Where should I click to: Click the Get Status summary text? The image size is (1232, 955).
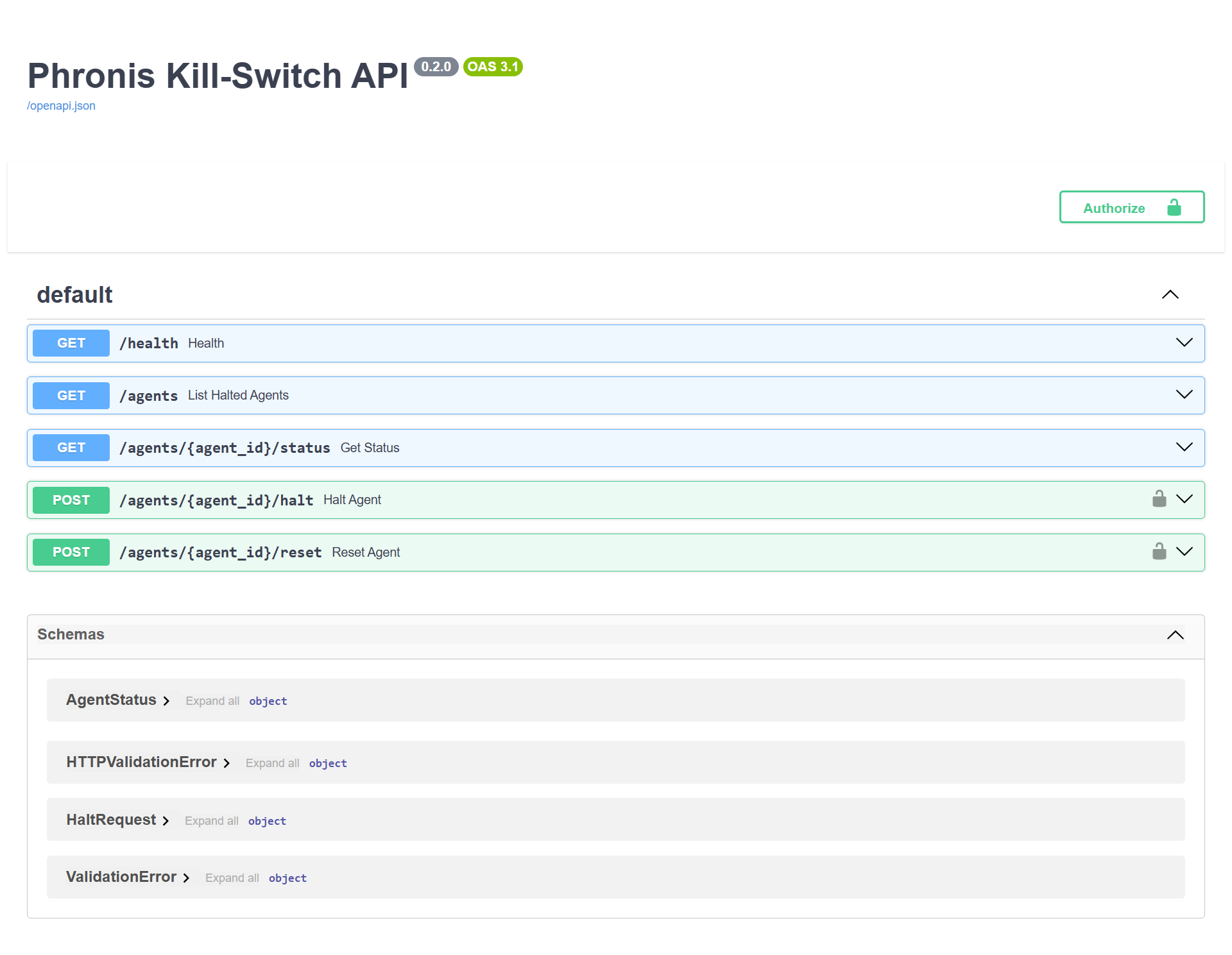(370, 448)
